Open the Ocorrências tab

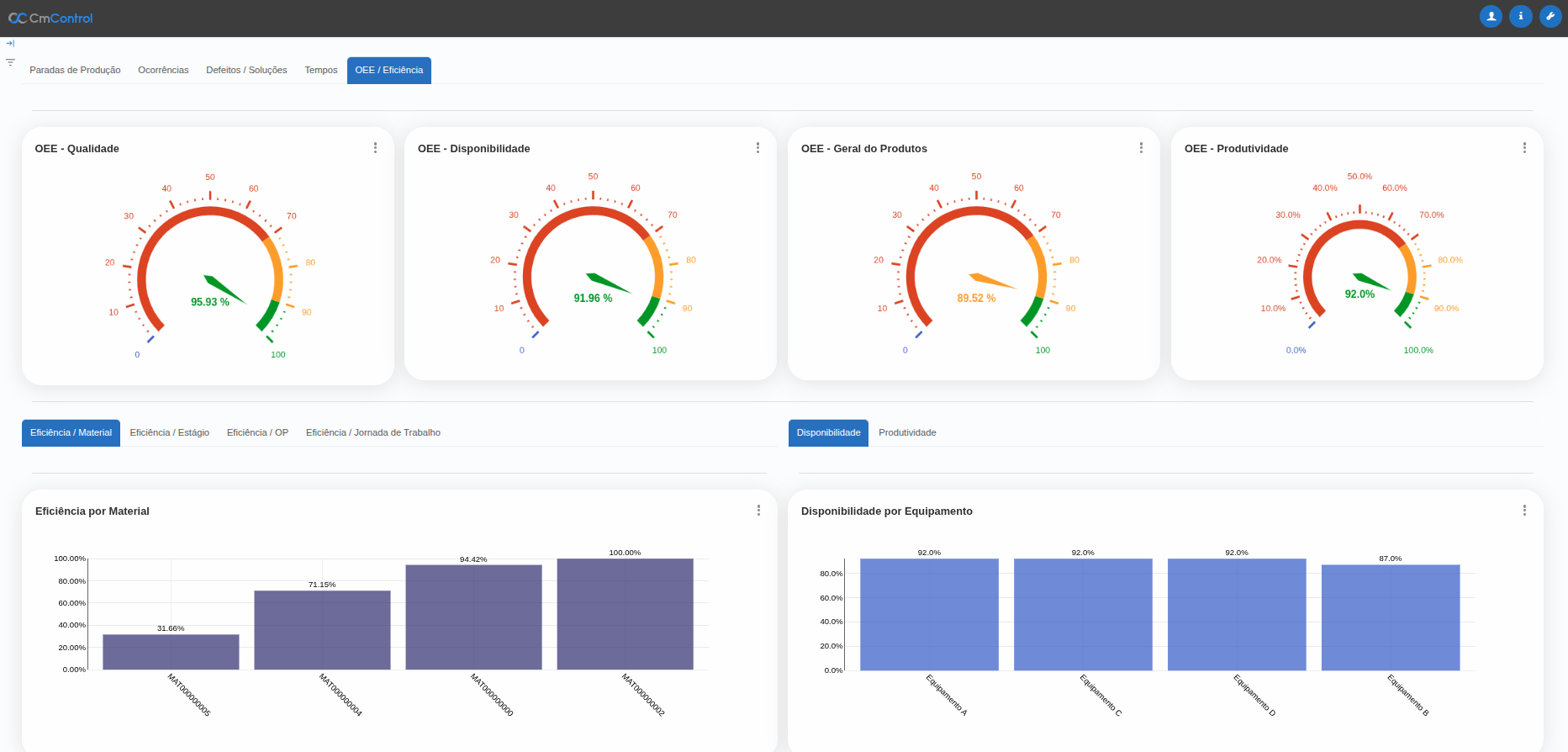coord(163,71)
